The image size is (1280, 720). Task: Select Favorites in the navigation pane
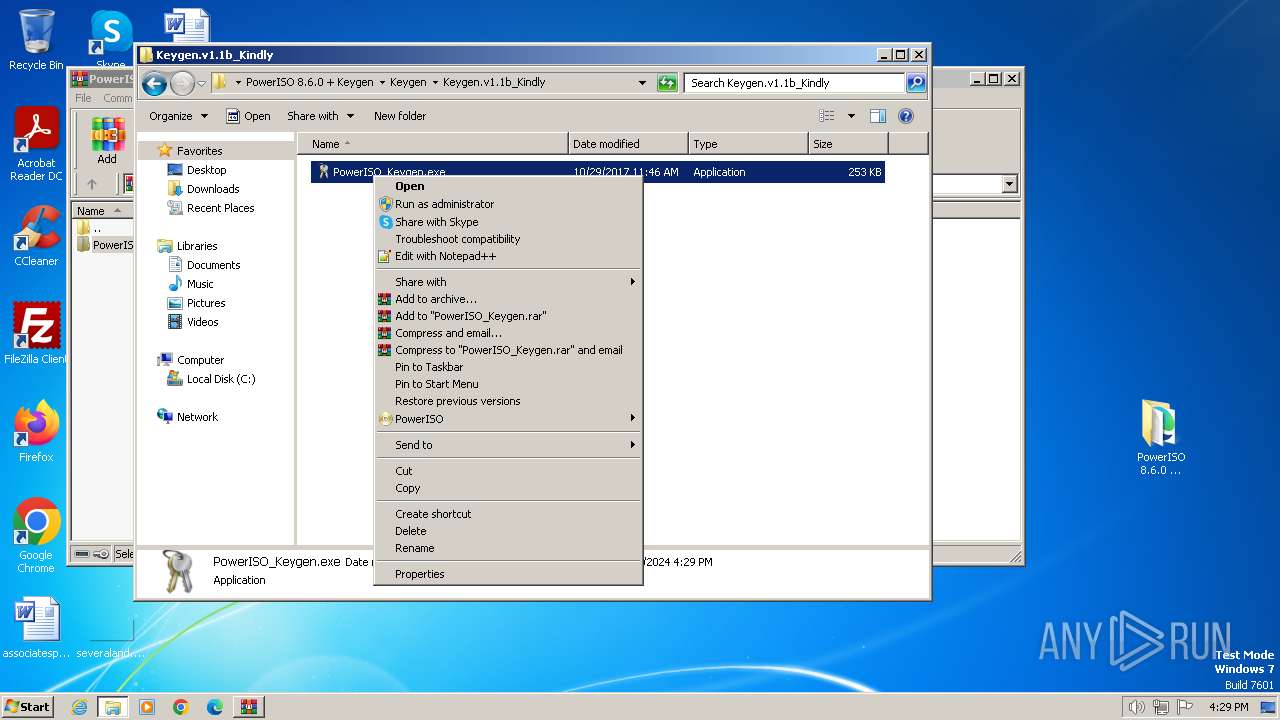[x=199, y=151]
